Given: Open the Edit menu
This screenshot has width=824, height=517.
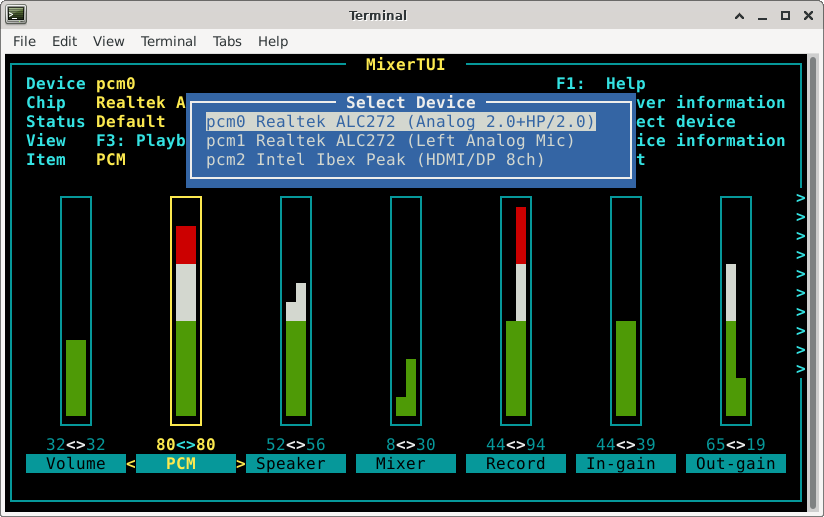Looking at the screenshot, I should point(64,41).
